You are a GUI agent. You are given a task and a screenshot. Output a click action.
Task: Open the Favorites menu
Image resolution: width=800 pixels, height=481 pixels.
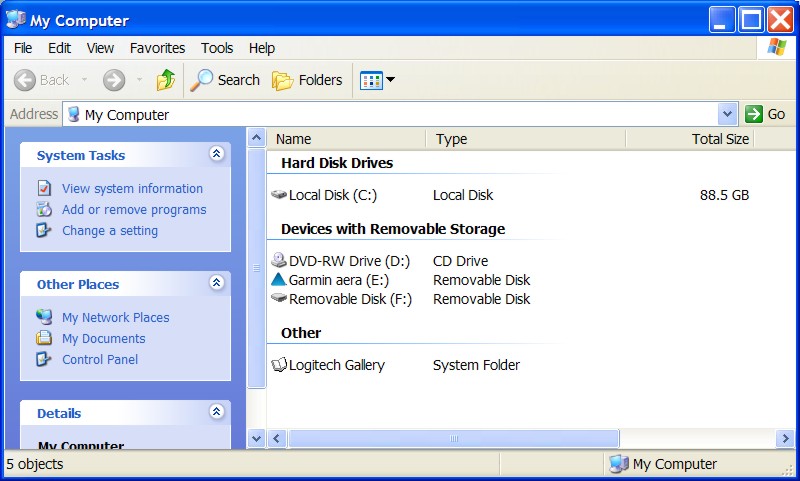[x=157, y=48]
